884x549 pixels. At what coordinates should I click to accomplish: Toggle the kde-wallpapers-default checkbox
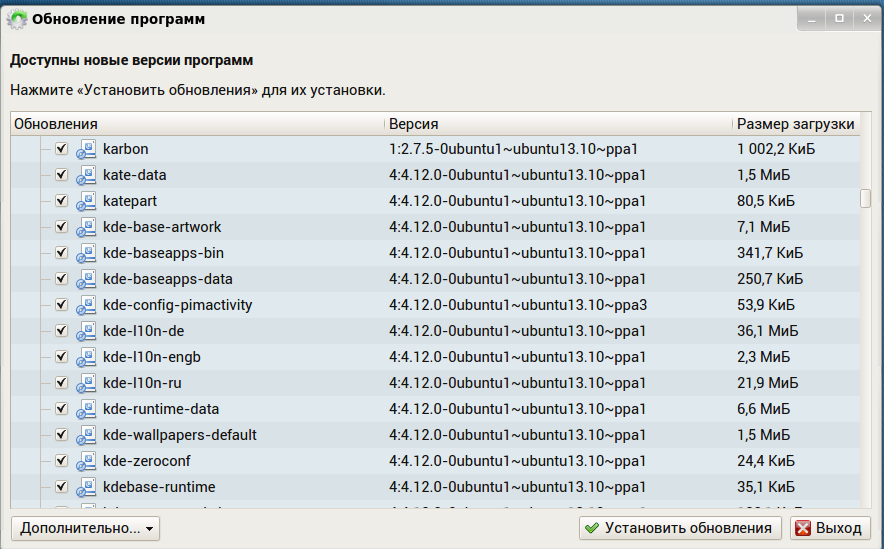61,435
